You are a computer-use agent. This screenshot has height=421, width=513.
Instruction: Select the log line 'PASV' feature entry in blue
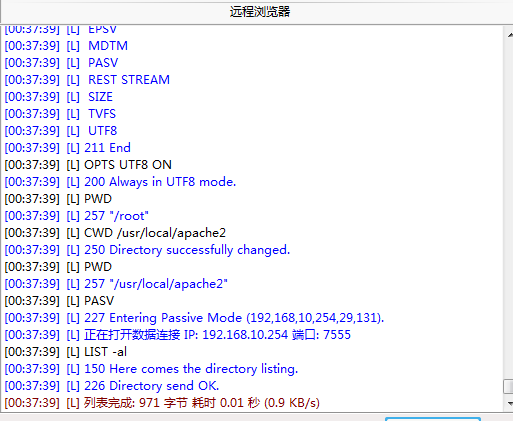tap(62, 63)
